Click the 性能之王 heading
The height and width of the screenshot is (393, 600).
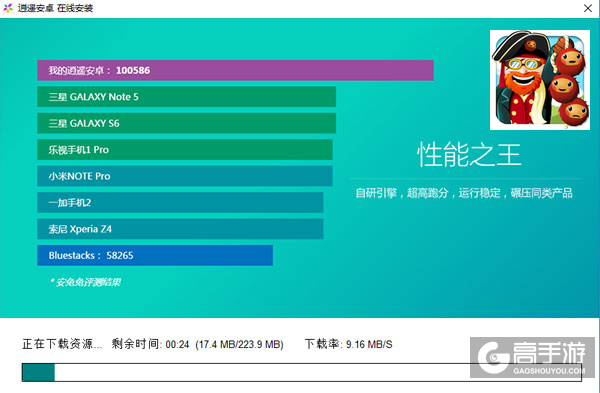point(469,155)
